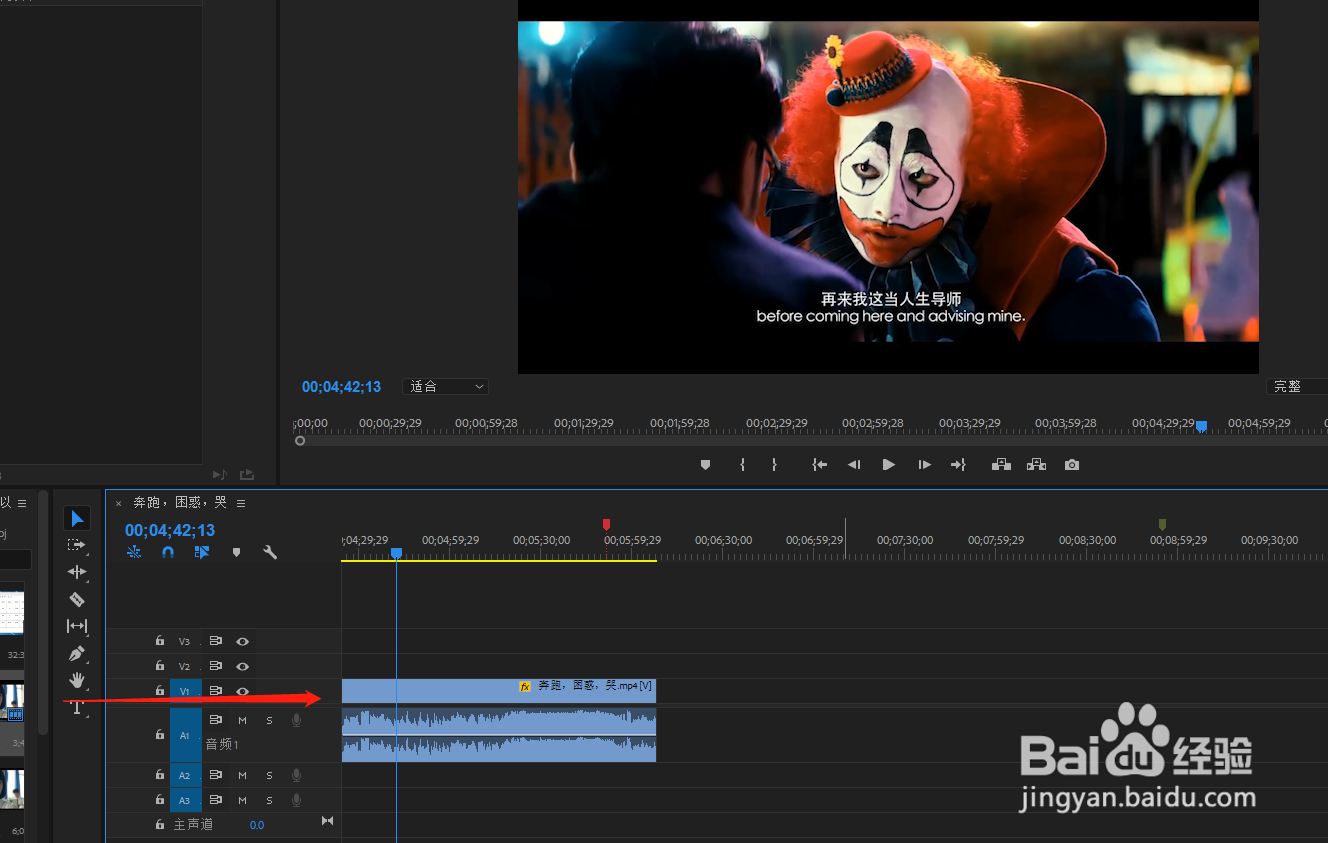Screen dimensions: 1328x843
Task: Enable voice-over record on A3
Action: pos(296,800)
